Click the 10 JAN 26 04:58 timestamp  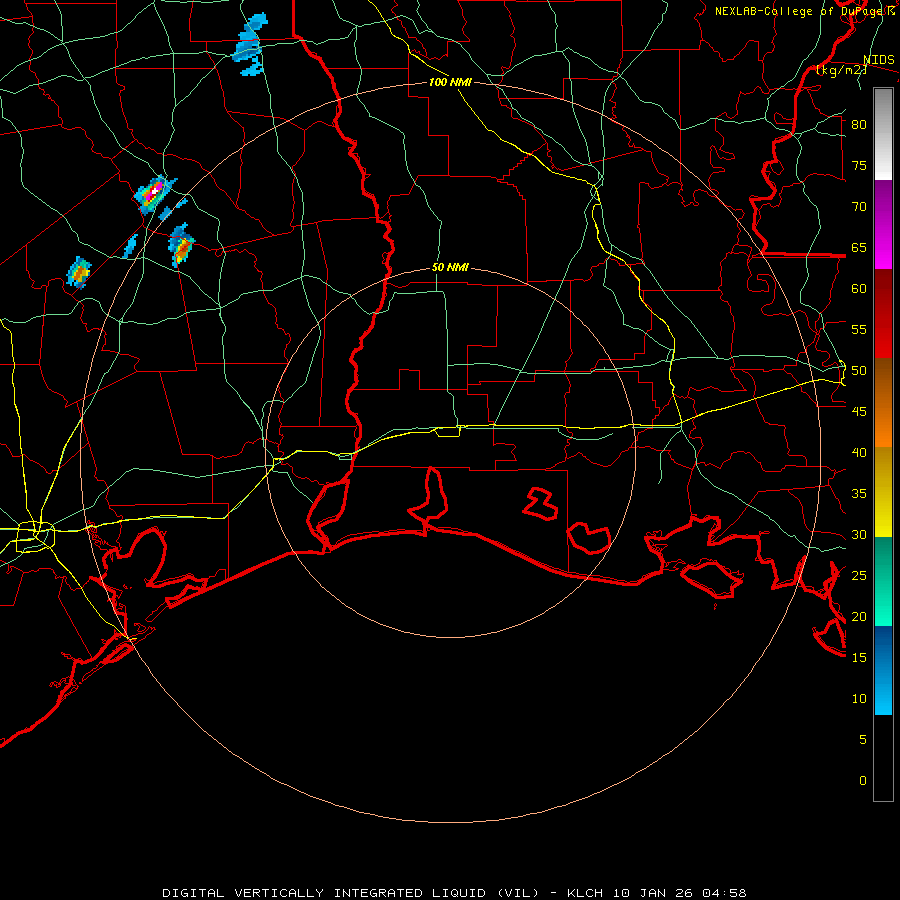click(681, 893)
